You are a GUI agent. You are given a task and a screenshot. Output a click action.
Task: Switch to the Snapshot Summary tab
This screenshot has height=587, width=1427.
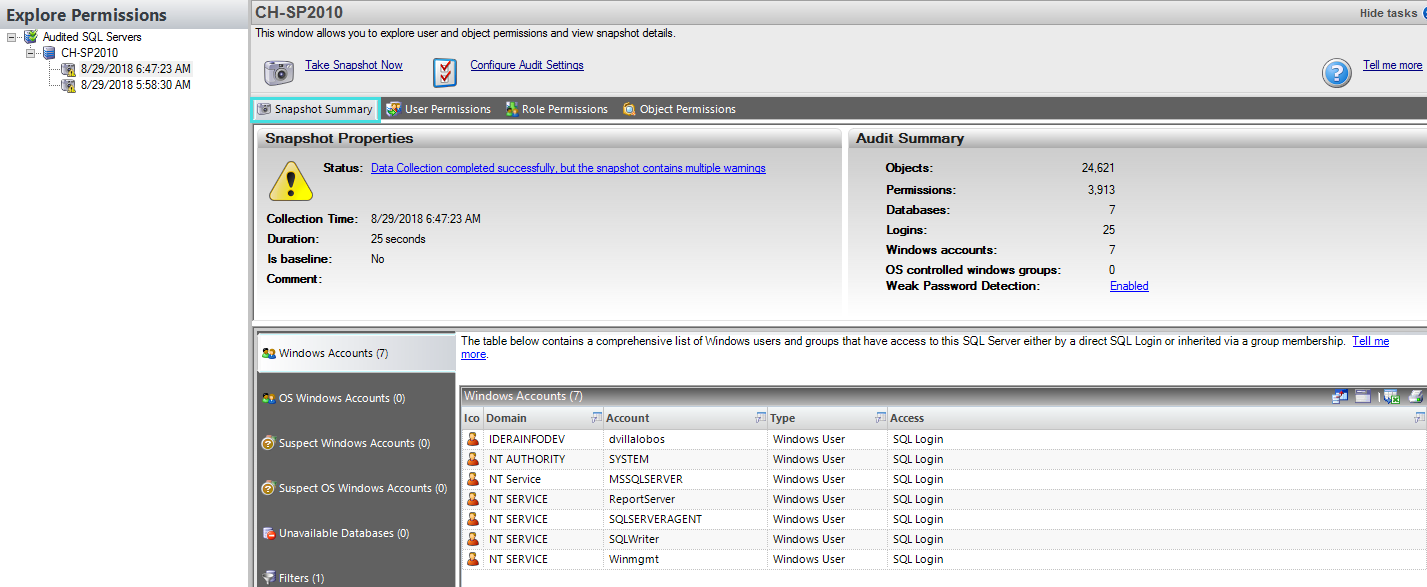click(315, 109)
